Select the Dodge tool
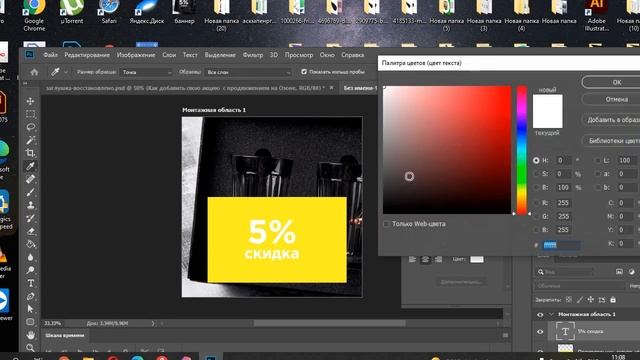The width and height of the screenshot is (640, 360). click(30, 270)
